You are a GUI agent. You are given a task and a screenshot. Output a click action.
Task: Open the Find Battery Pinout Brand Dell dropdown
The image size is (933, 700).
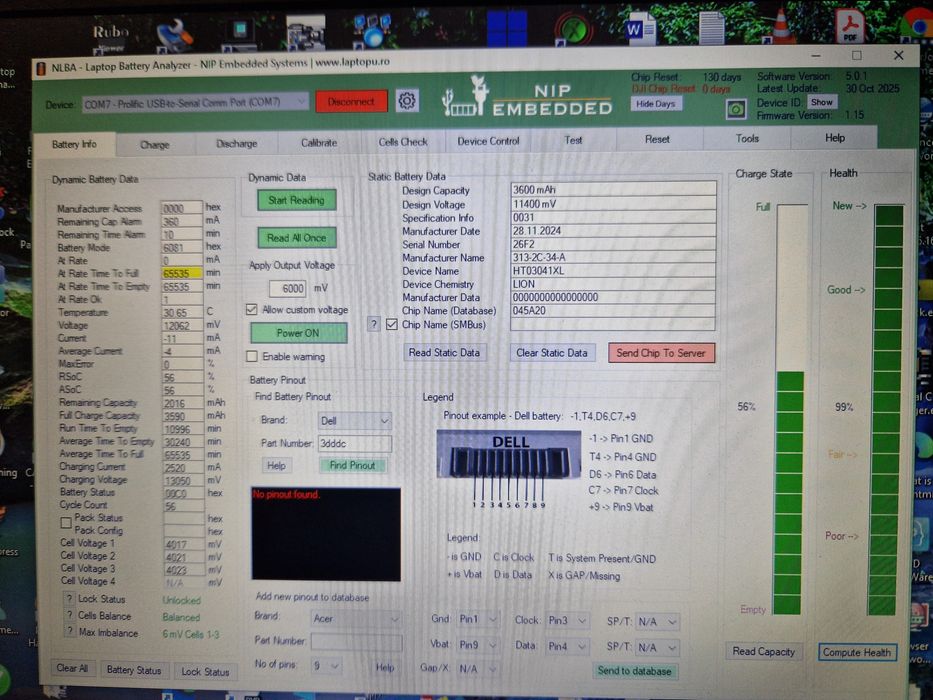(x=354, y=421)
